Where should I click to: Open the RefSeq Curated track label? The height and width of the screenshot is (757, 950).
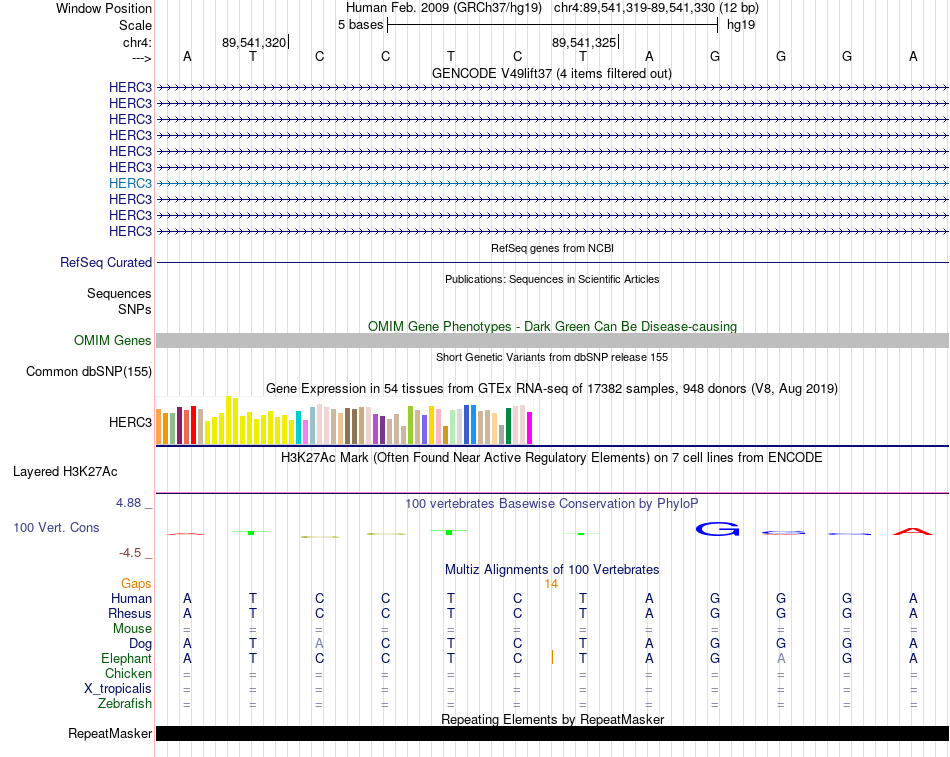106,262
